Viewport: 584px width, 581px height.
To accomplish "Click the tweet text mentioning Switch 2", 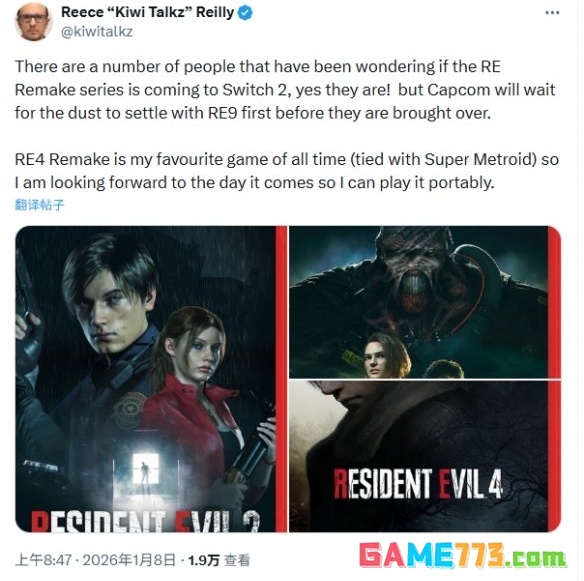I will pyautogui.click(x=285, y=90).
